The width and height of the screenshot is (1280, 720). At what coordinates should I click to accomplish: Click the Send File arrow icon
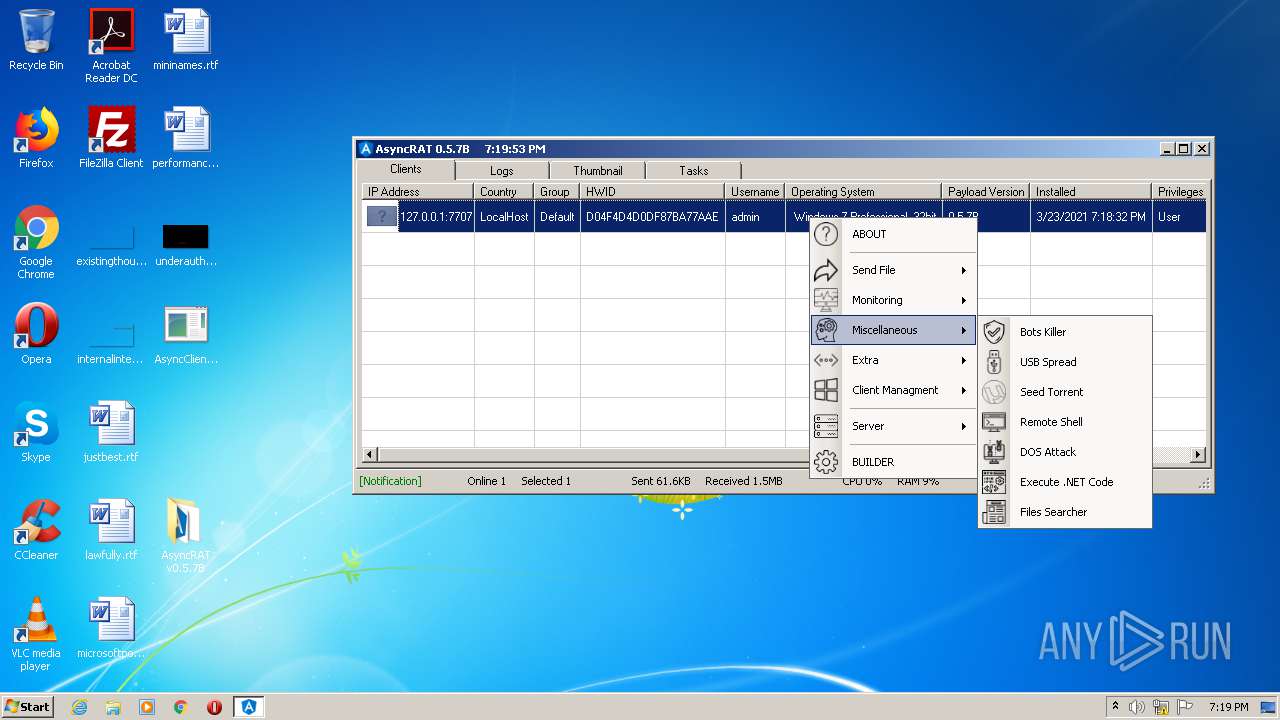pyautogui.click(x=825, y=270)
